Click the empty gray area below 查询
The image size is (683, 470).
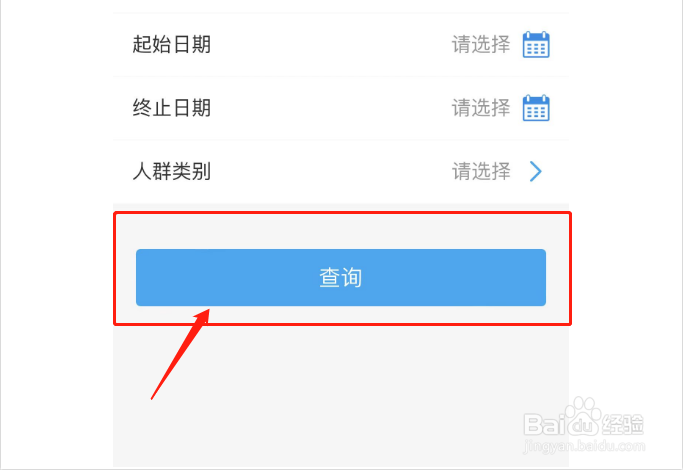tap(341, 396)
